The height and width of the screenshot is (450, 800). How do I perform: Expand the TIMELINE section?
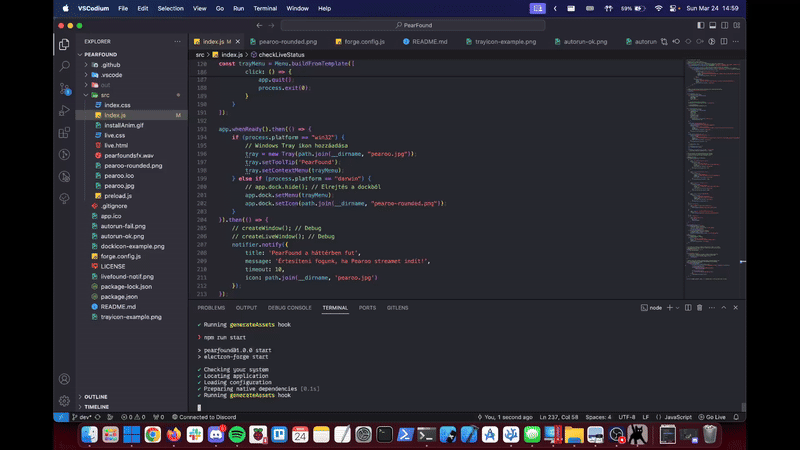(x=132, y=407)
